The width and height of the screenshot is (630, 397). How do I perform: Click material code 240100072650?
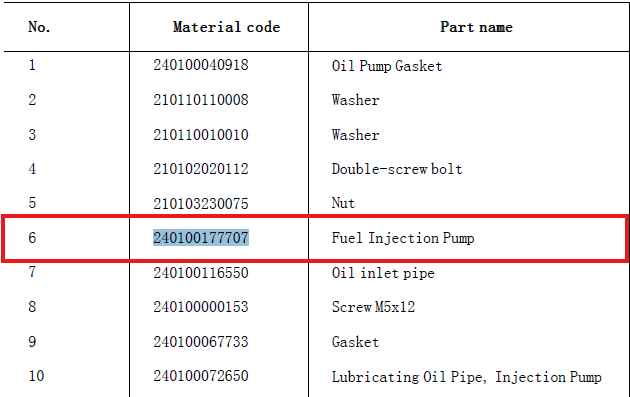coord(201,376)
